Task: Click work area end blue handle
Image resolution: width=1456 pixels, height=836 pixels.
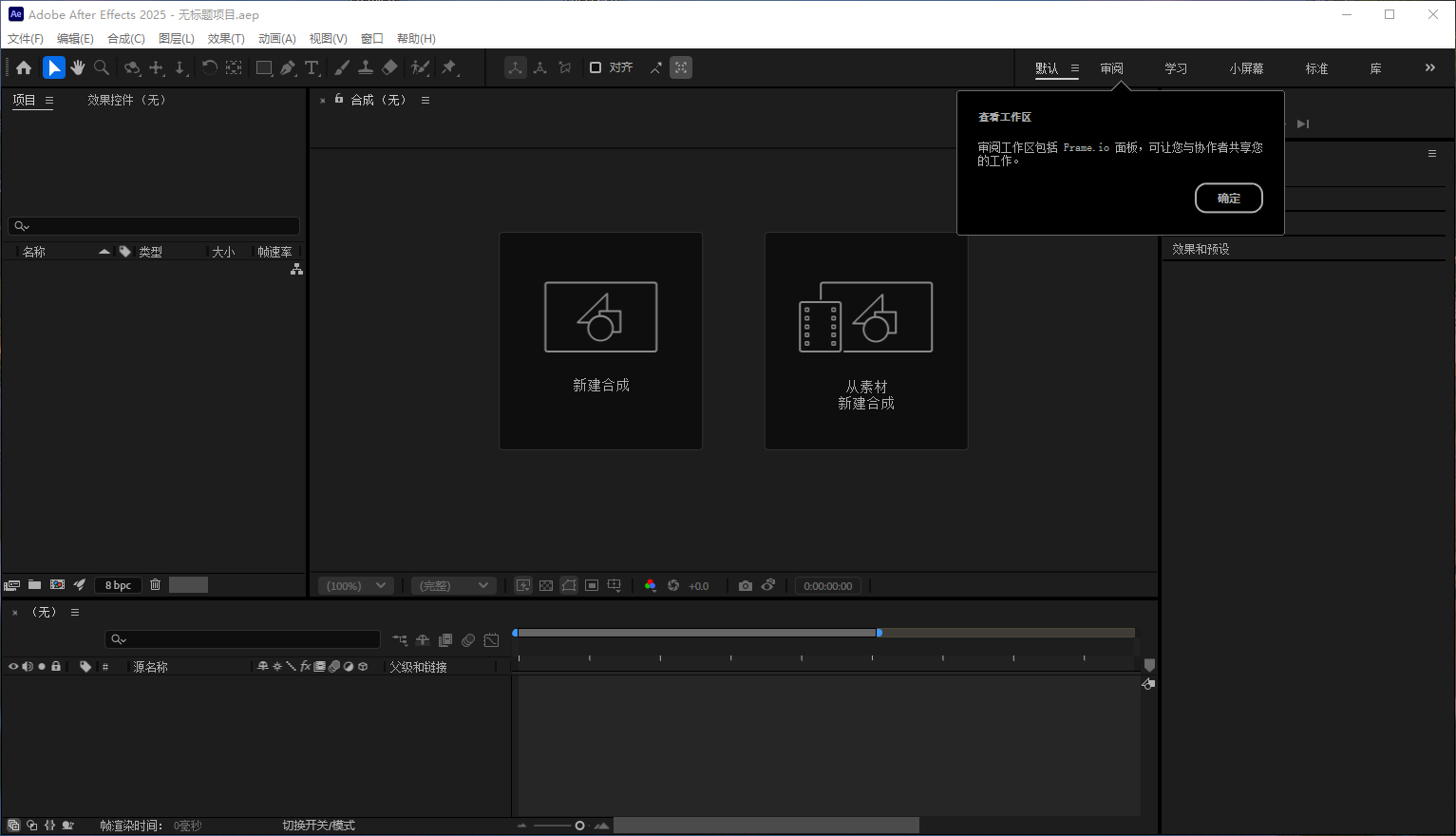Action: (x=879, y=633)
